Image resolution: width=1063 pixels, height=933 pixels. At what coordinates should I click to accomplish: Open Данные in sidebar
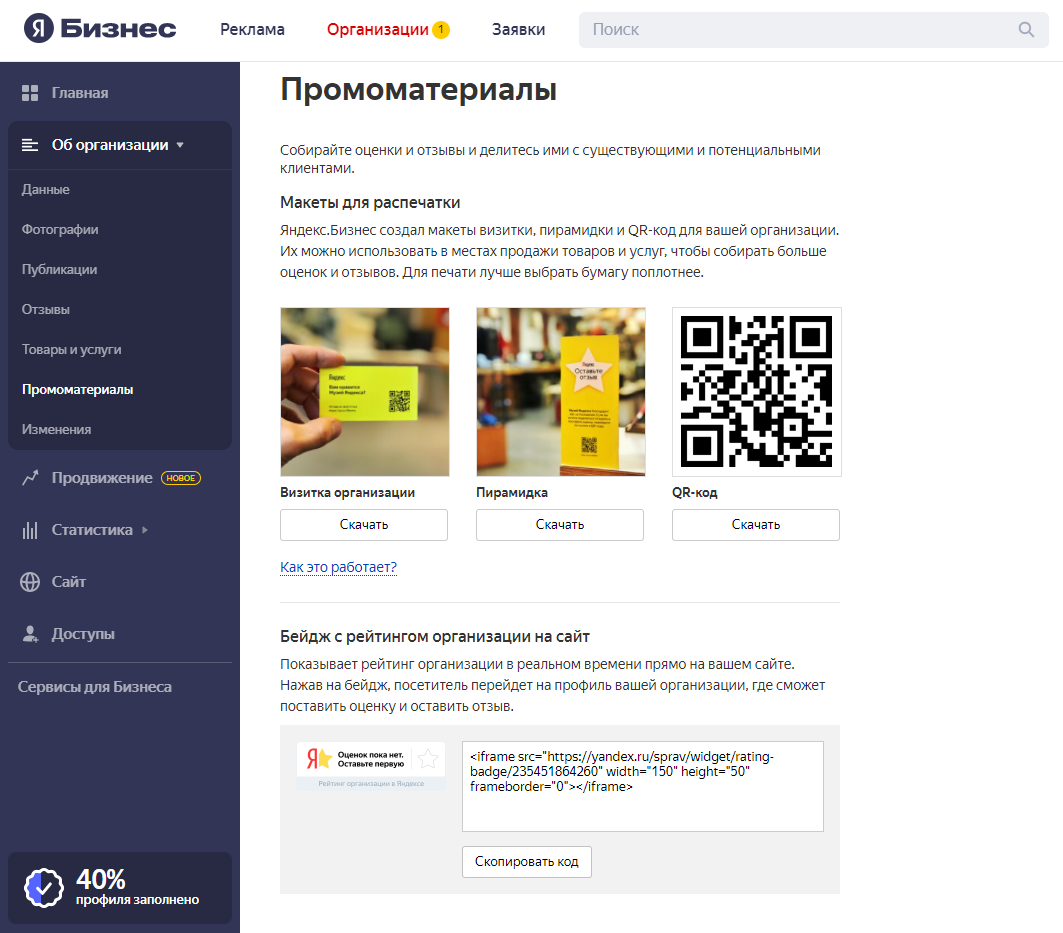tap(45, 190)
